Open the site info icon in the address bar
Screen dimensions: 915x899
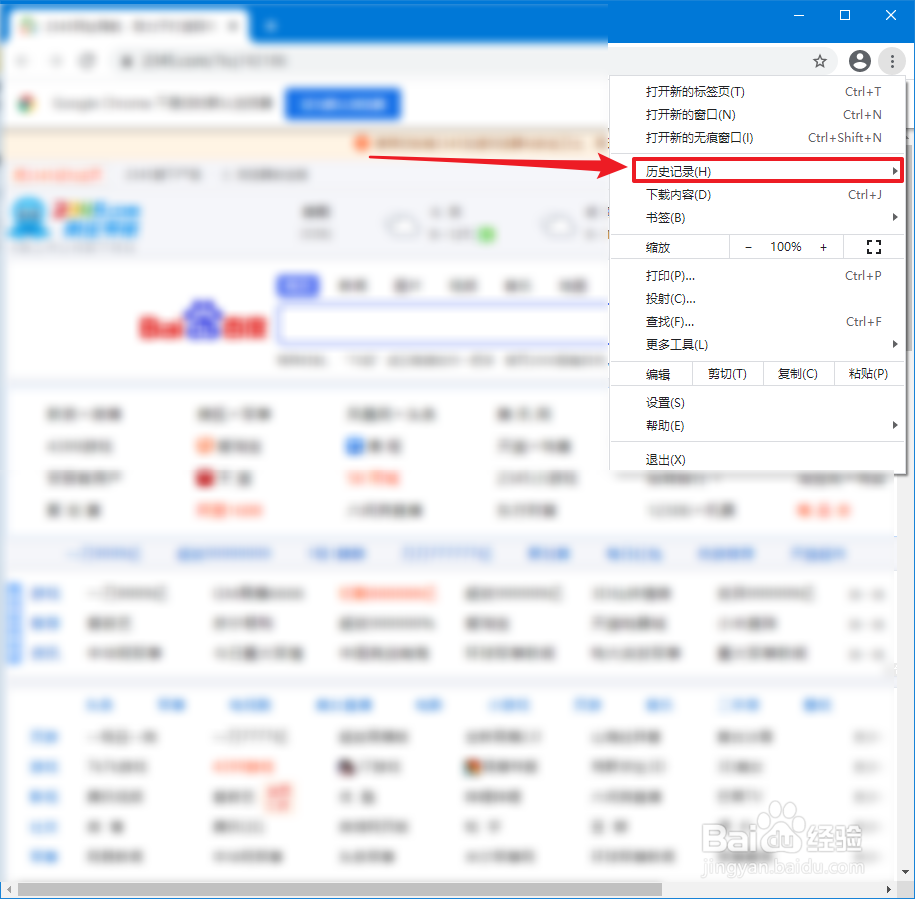(x=126, y=61)
